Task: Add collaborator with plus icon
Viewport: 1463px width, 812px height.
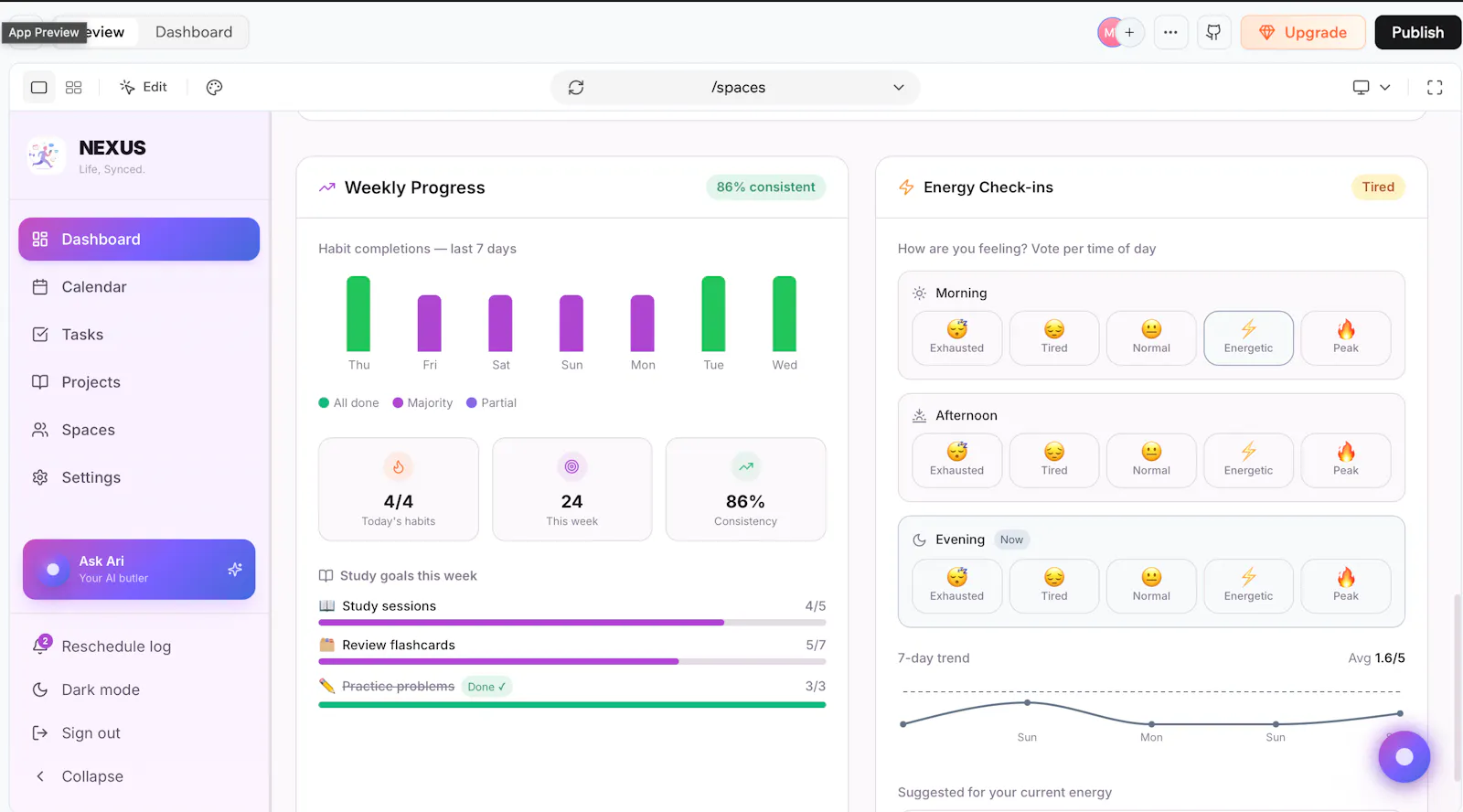Action: tap(1130, 32)
